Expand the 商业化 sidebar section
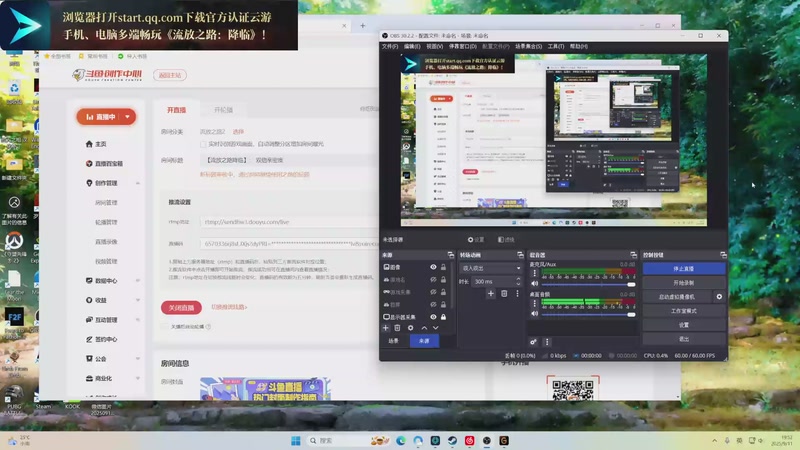 point(138,379)
